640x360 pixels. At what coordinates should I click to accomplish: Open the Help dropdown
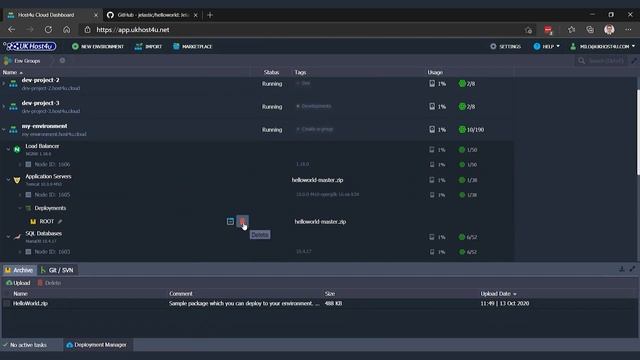pos(547,47)
